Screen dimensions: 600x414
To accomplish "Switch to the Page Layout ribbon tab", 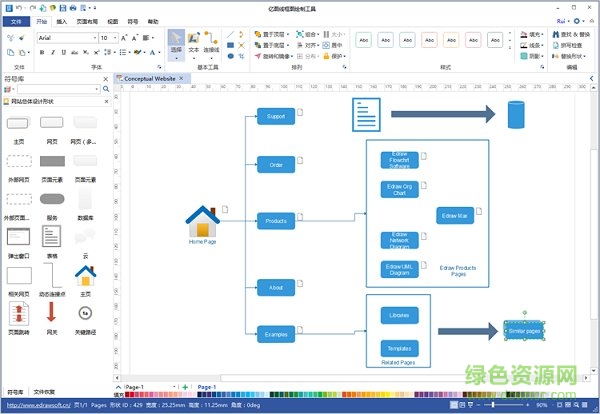I will point(87,21).
